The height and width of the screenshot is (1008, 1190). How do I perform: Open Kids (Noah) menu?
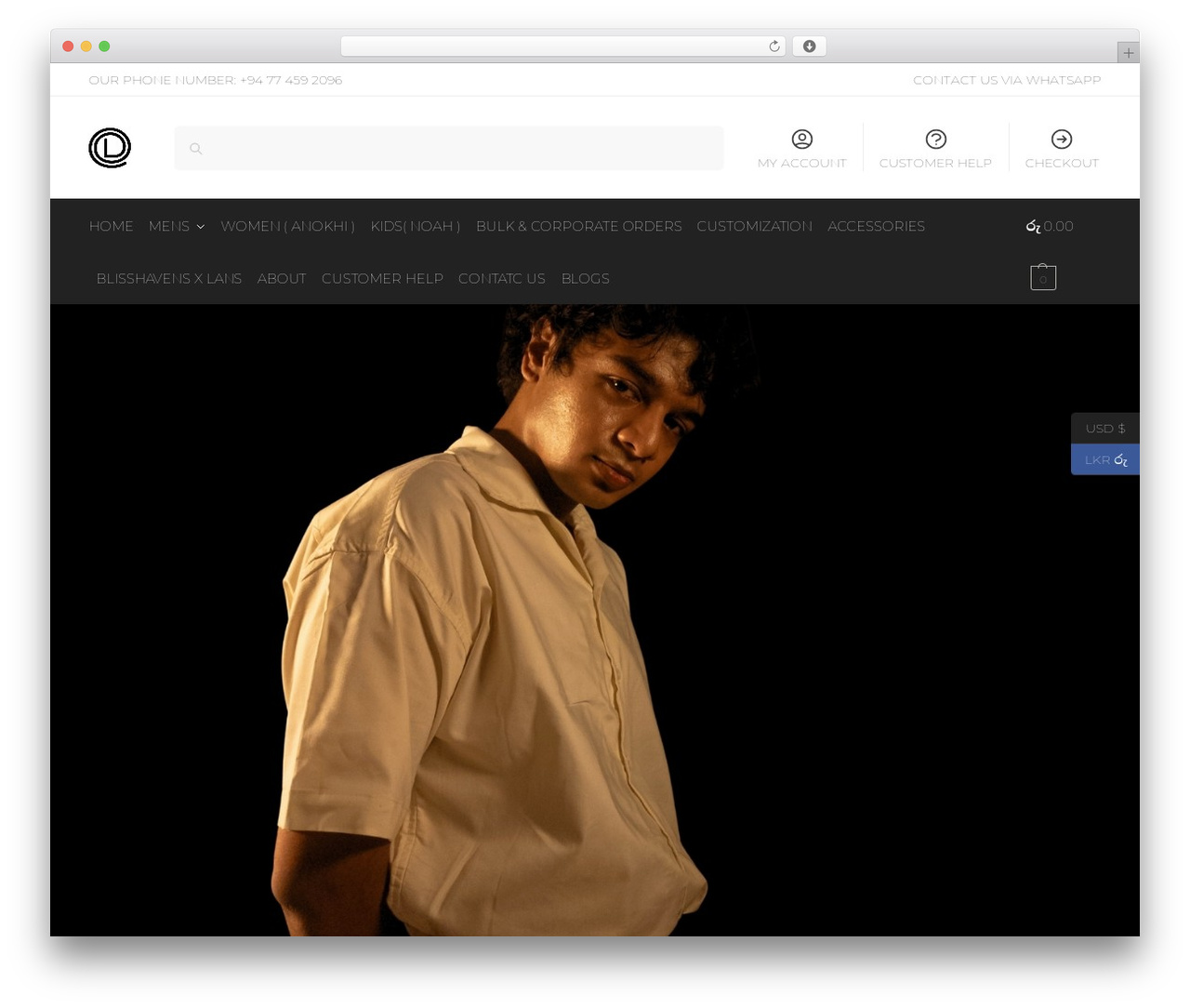tap(416, 226)
